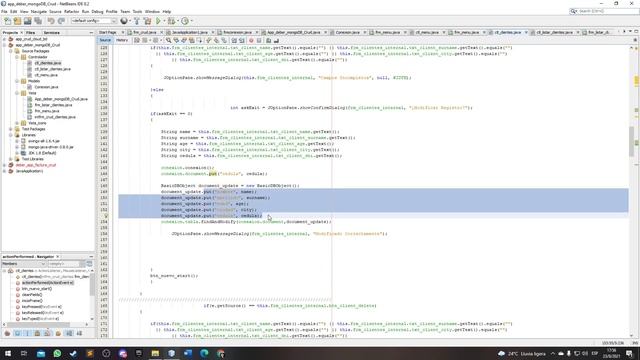Collapse the Source Packages node

coord(11,51)
